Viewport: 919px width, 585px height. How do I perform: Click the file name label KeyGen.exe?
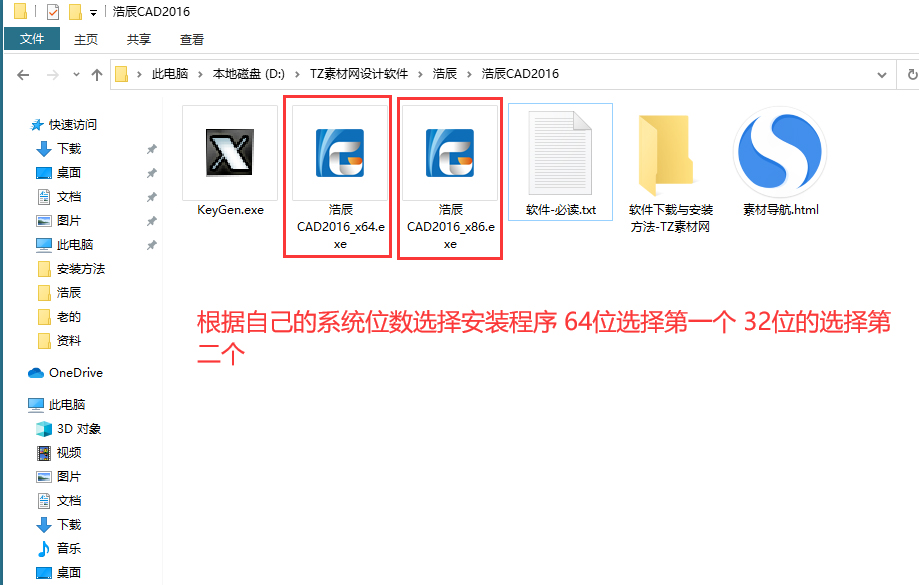[x=230, y=210]
